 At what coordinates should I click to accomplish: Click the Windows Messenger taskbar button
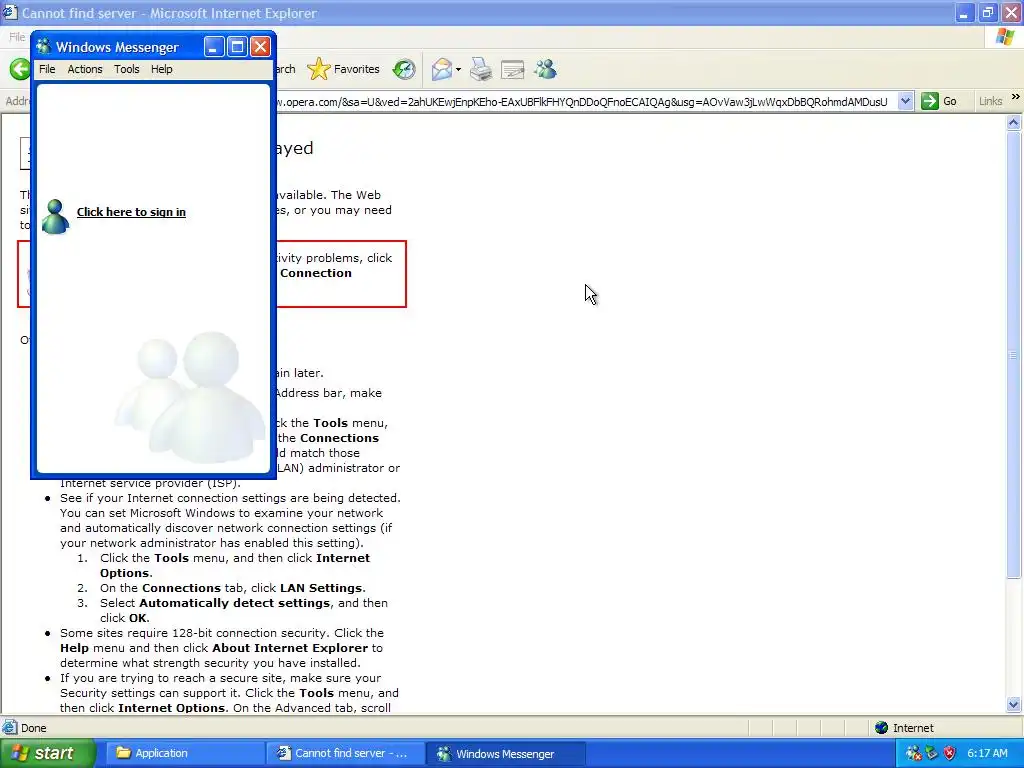click(506, 753)
